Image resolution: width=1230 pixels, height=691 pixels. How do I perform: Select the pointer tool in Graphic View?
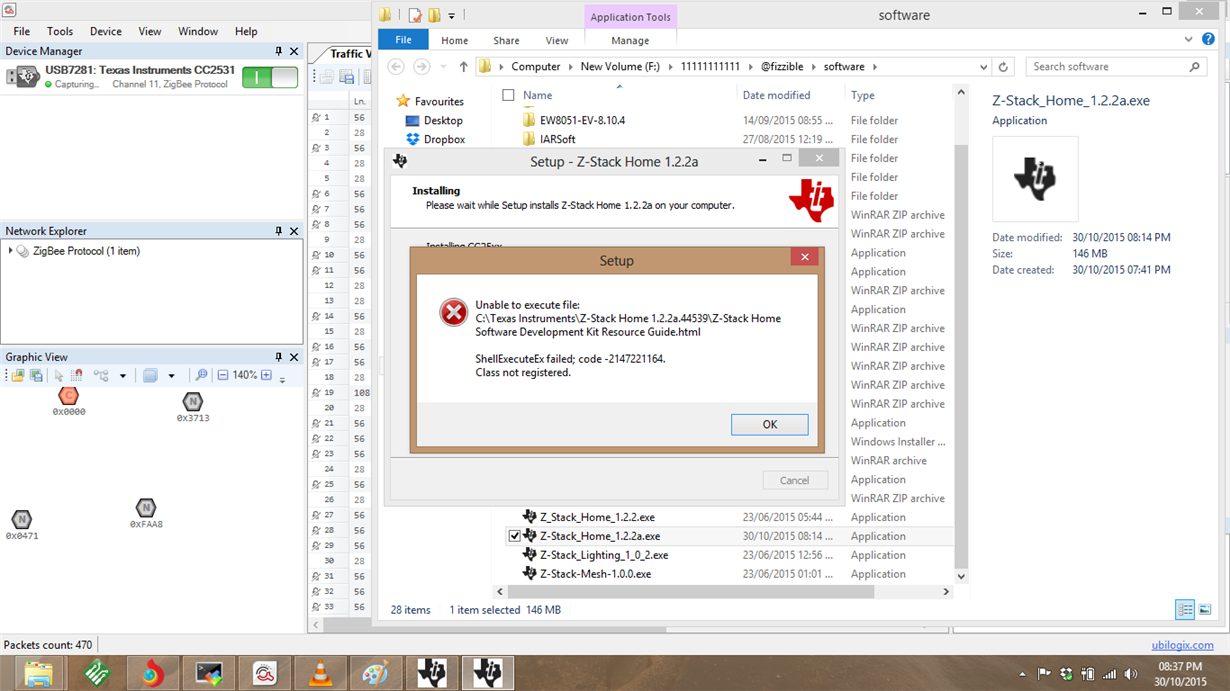pyautogui.click(x=59, y=376)
